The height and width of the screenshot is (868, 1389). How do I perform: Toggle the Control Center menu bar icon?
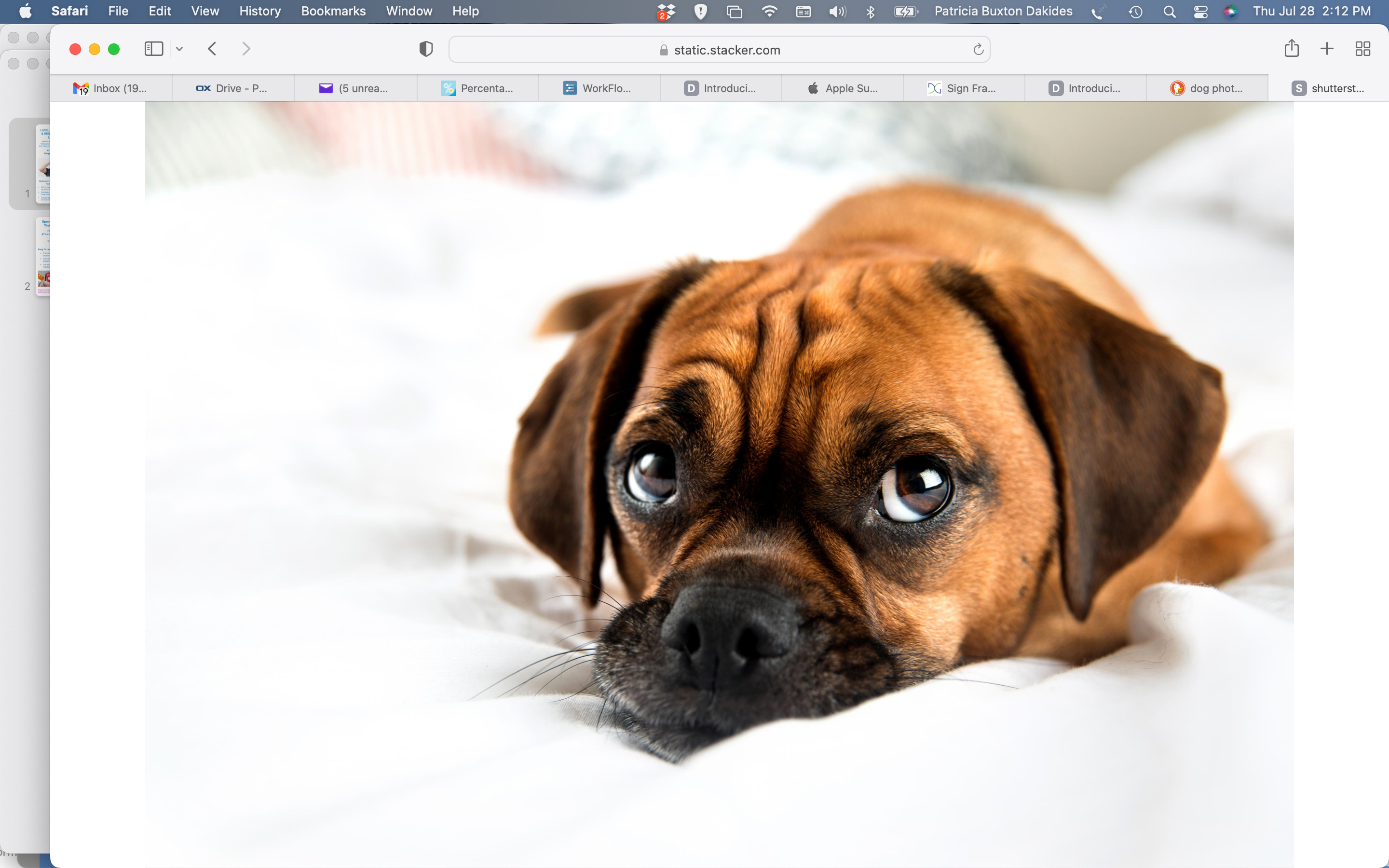[1200, 12]
